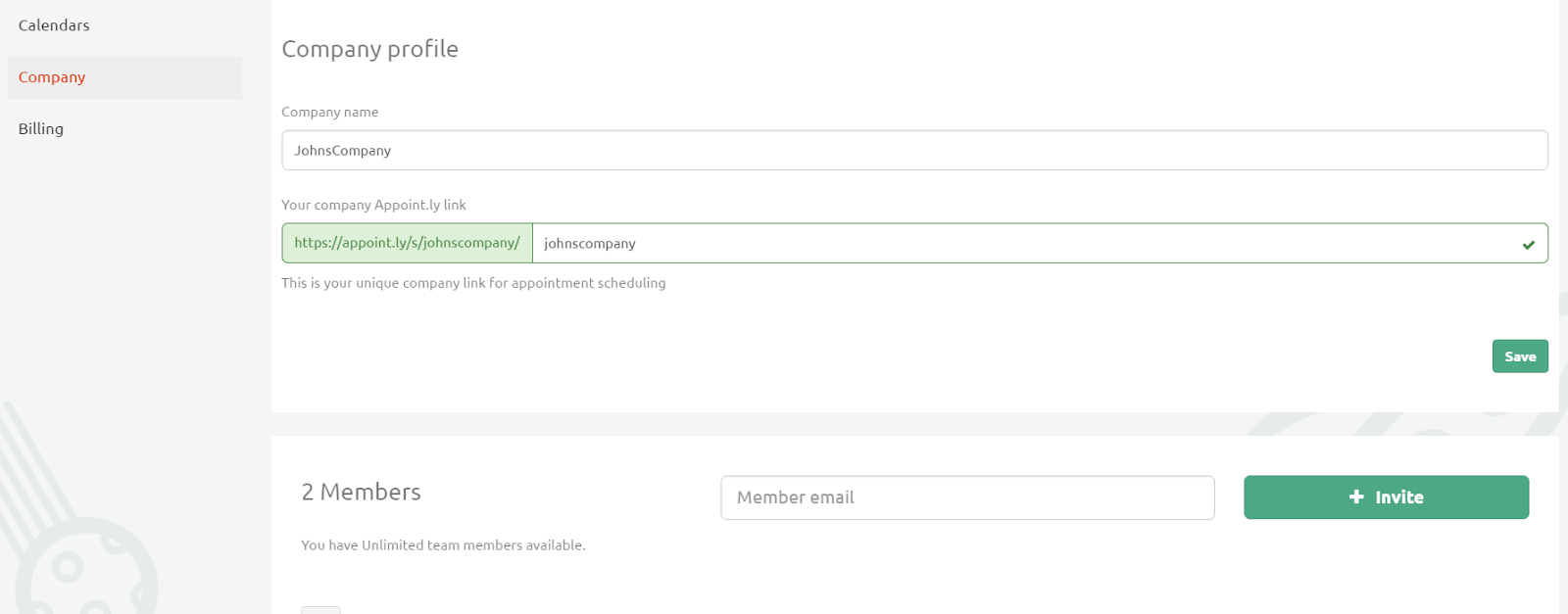This screenshot has height=614, width=1568.
Task: Select Company in the sidebar
Action: coord(52,77)
